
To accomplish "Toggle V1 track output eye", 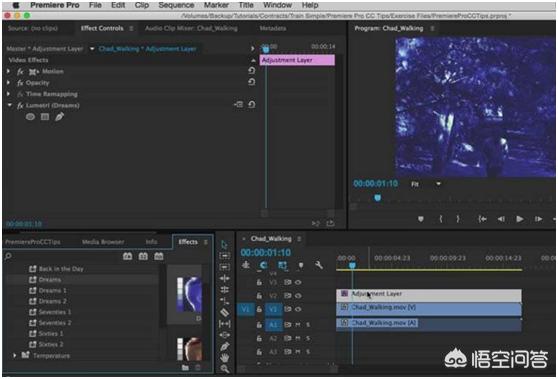I will [298, 309].
